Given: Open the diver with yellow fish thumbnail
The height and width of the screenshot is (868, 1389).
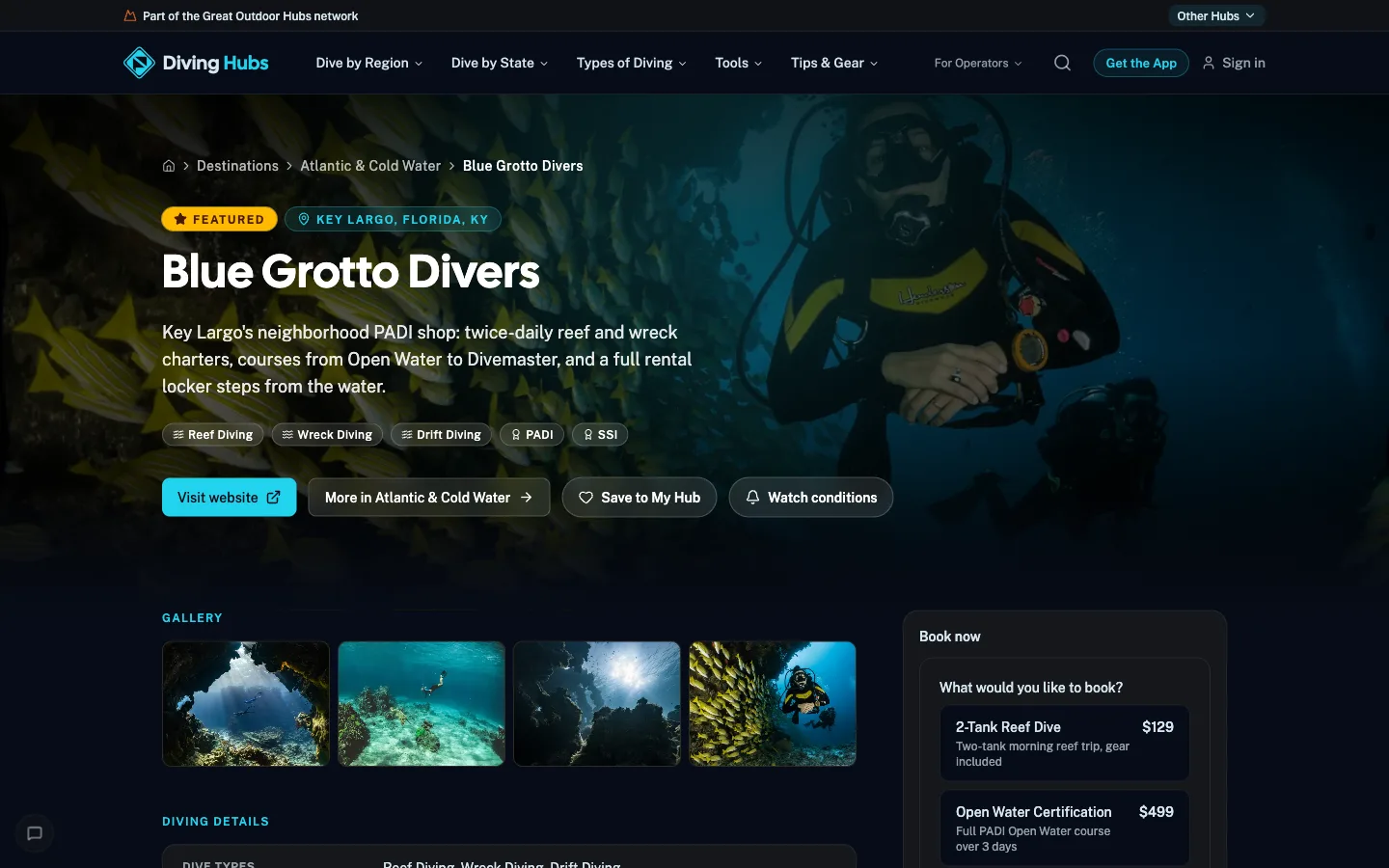Looking at the screenshot, I should pyautogui.click(x=773, y=704).
